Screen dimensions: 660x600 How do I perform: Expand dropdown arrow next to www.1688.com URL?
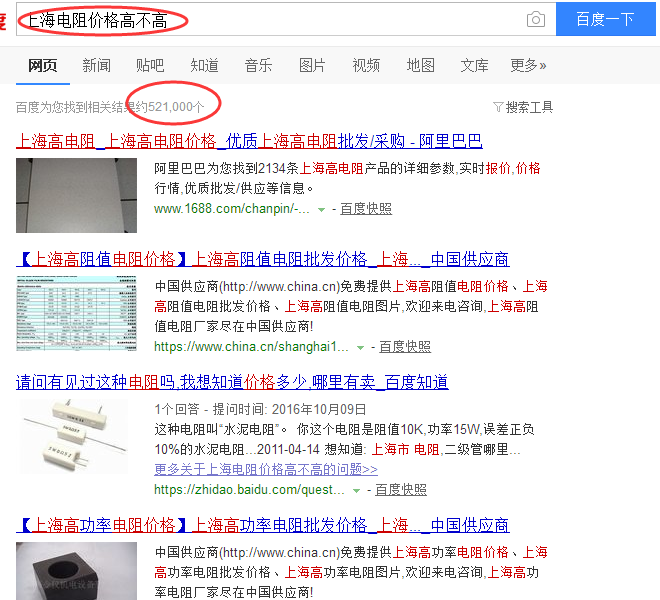pos(321,209)
